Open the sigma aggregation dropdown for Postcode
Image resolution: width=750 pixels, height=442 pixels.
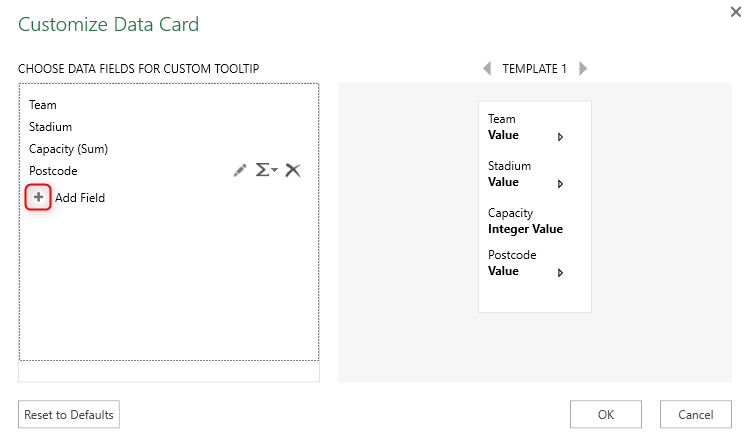click(x=265, y=171)
